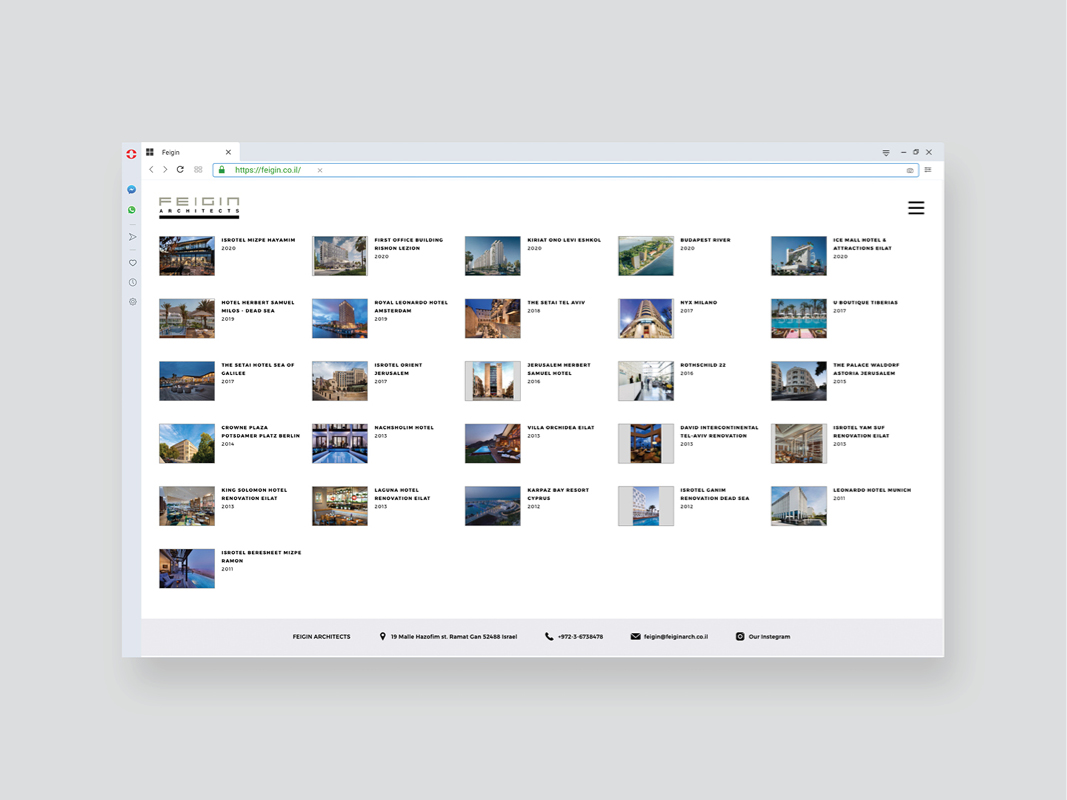Screen dimensions: 1067x800
Task: Open the Karpaz Bay Resort Cyprus thumbnail
Action: click(493, 506)
